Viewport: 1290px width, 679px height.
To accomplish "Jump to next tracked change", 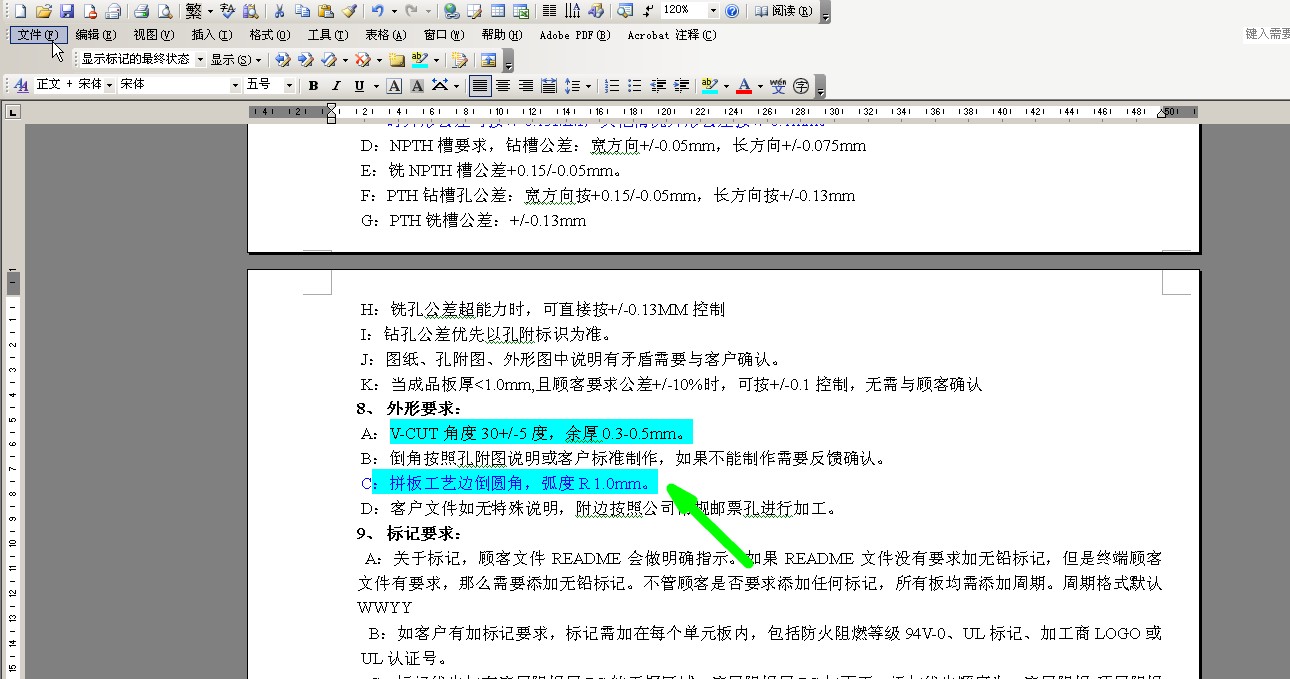I will point(305,60).
